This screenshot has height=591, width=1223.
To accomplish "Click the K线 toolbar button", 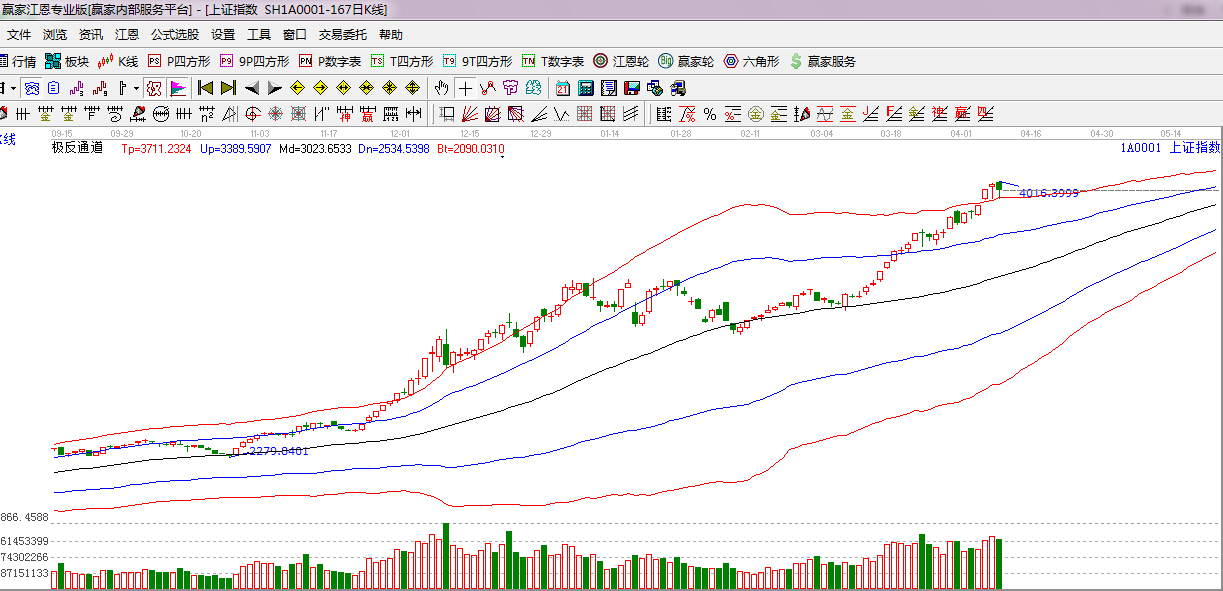I will (x=118, y=61).
